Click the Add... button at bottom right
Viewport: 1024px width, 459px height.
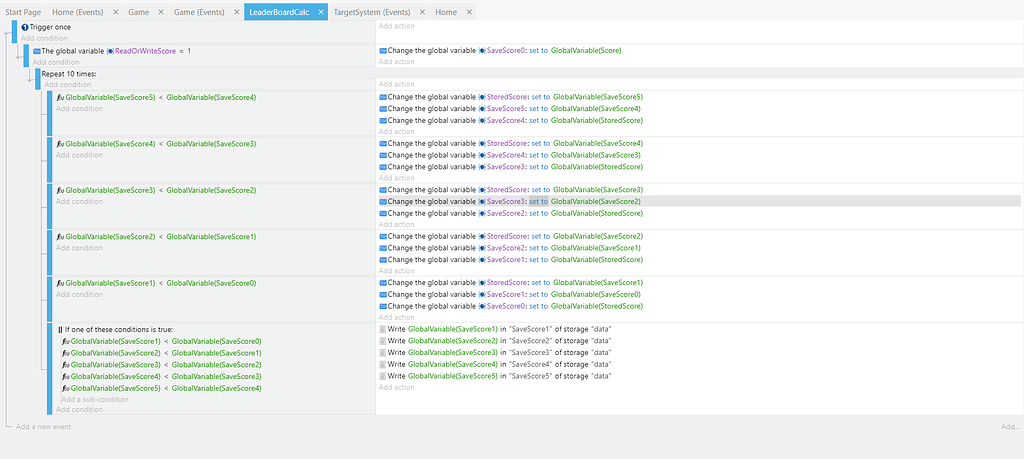click(1010, 426)
